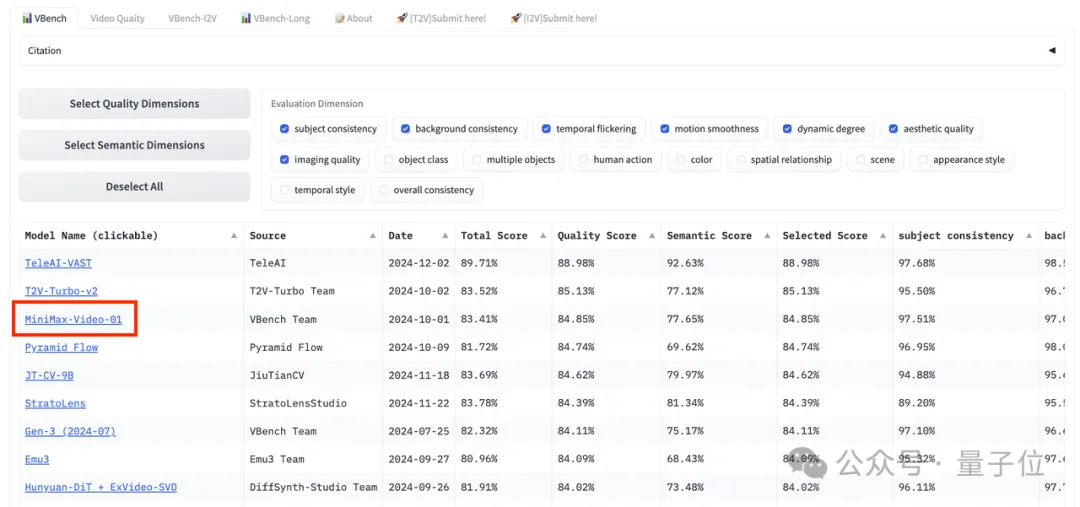Click sort arrows on Source column
1080x507 pixels.
tap(373, 236)
